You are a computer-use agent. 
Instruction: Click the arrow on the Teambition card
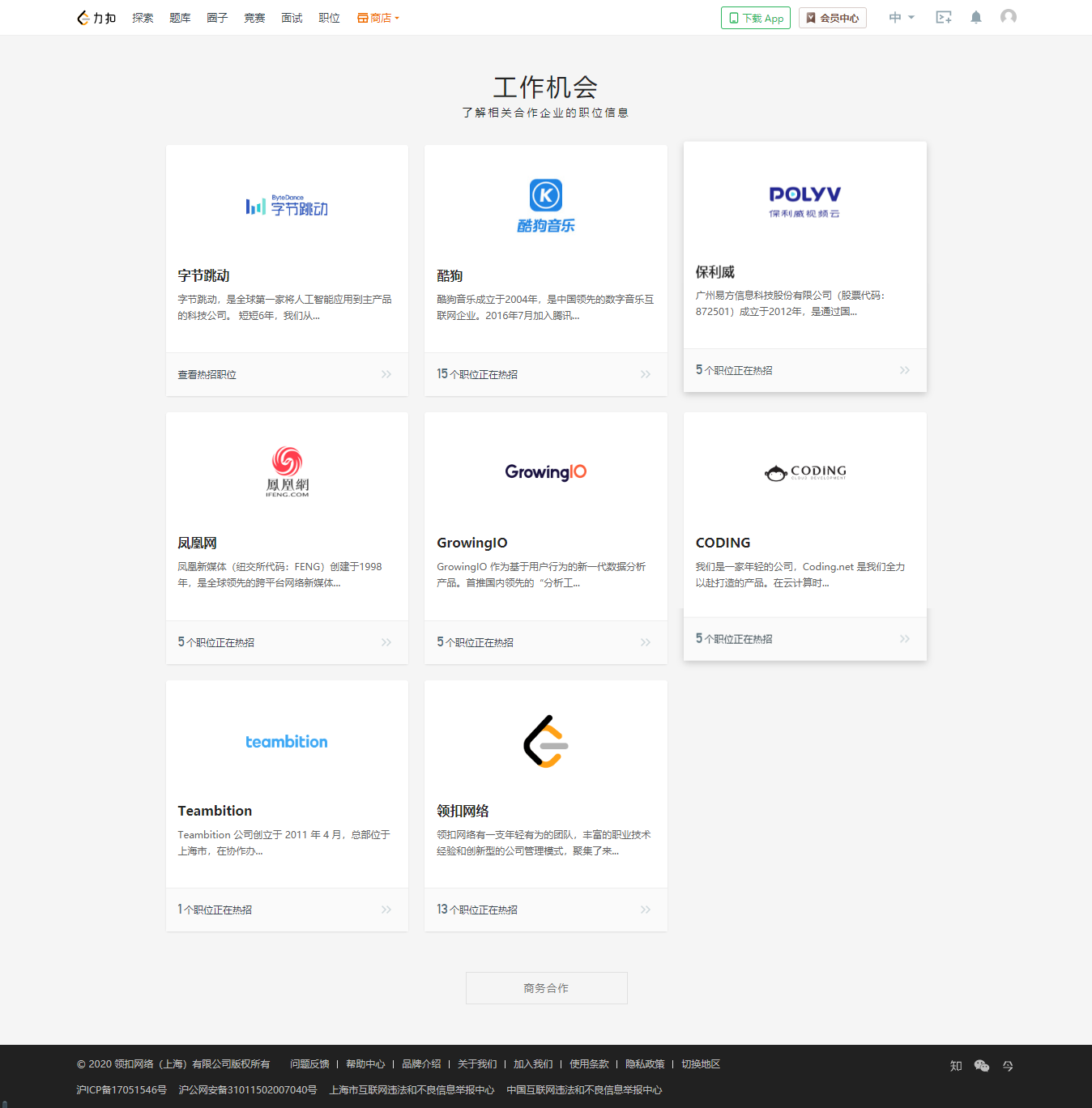point(386,910)
